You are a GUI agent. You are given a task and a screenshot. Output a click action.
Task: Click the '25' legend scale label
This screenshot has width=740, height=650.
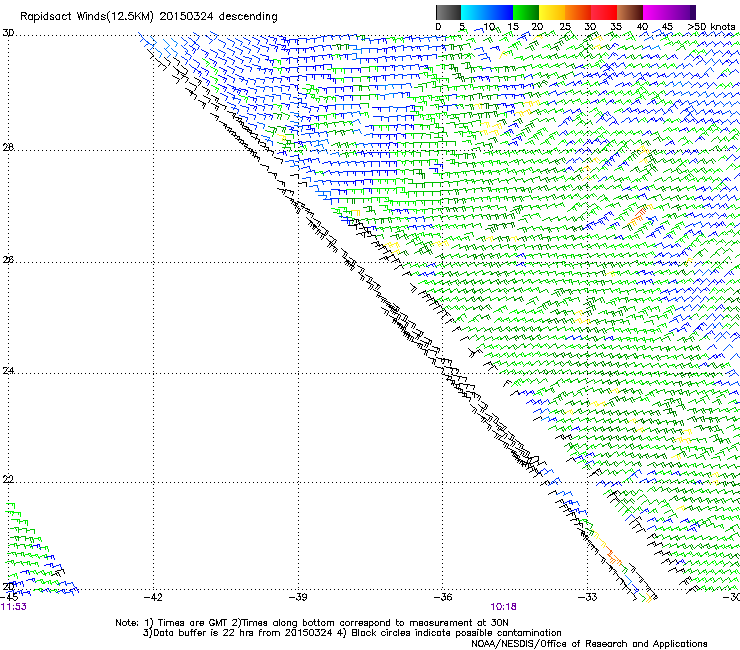[565, 27]
